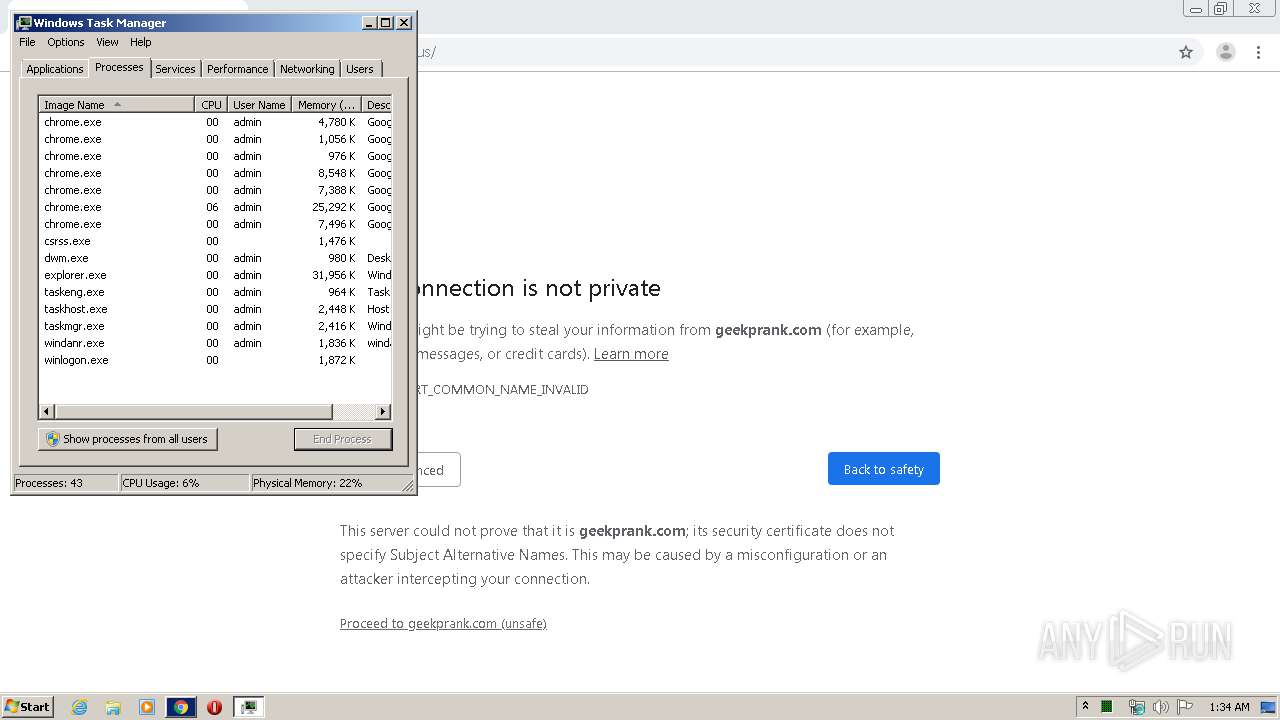Select the windanr.exe process row
The height and width of the screenshot is (720, 1280).
coord(215,343)
